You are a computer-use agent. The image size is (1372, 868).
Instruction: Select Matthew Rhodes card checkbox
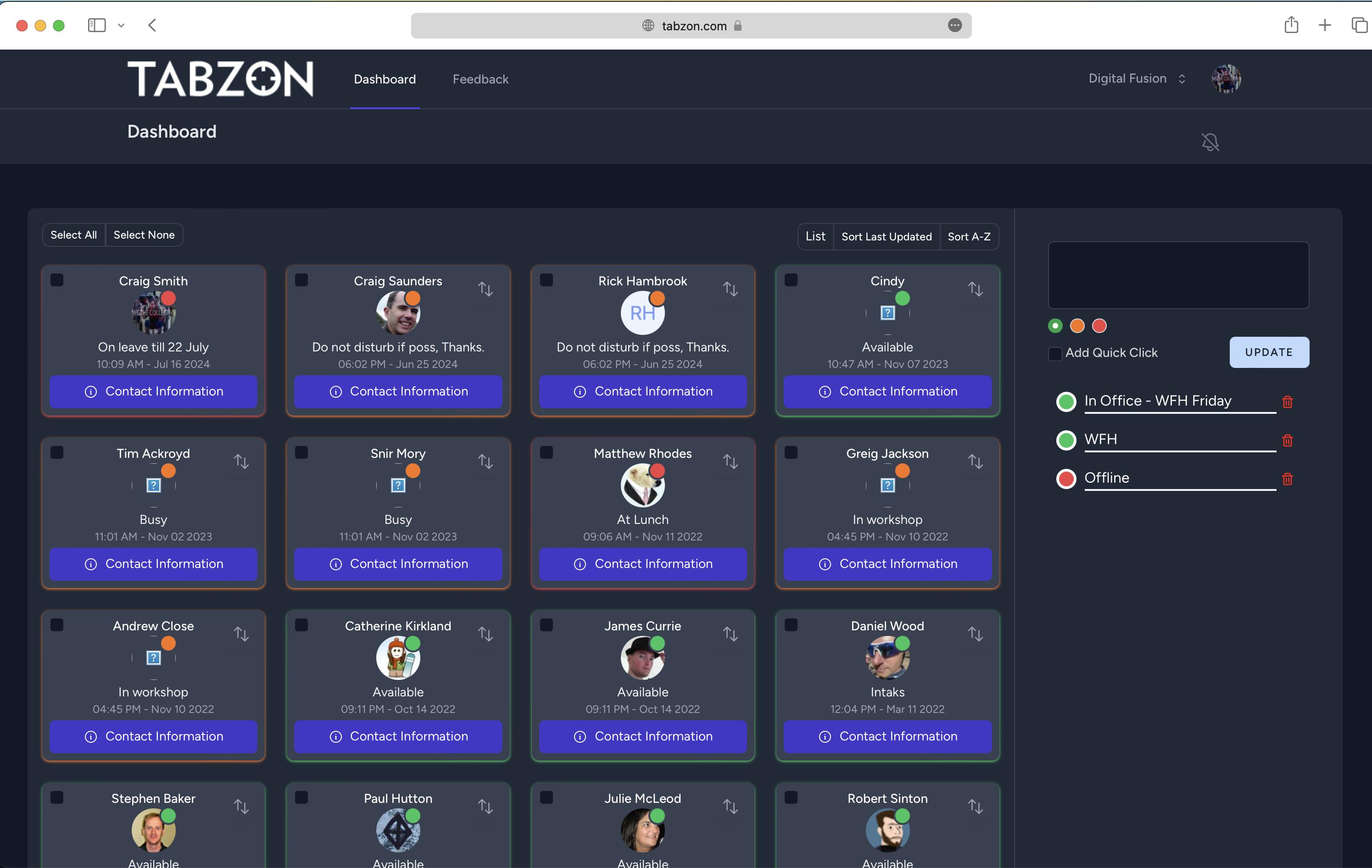[x=547, y=453]
